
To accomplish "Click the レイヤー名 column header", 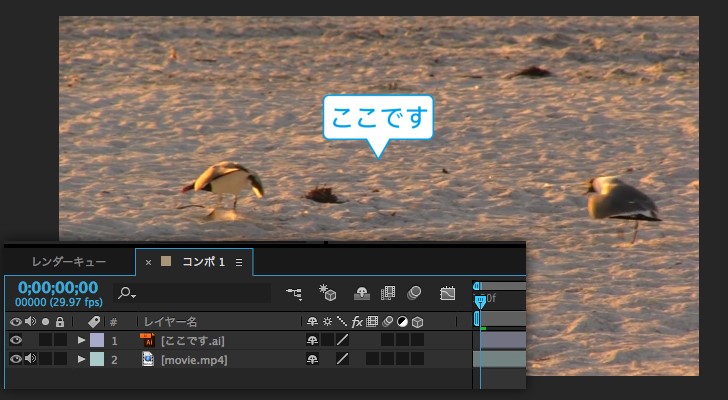I will [x=170, y=322].
